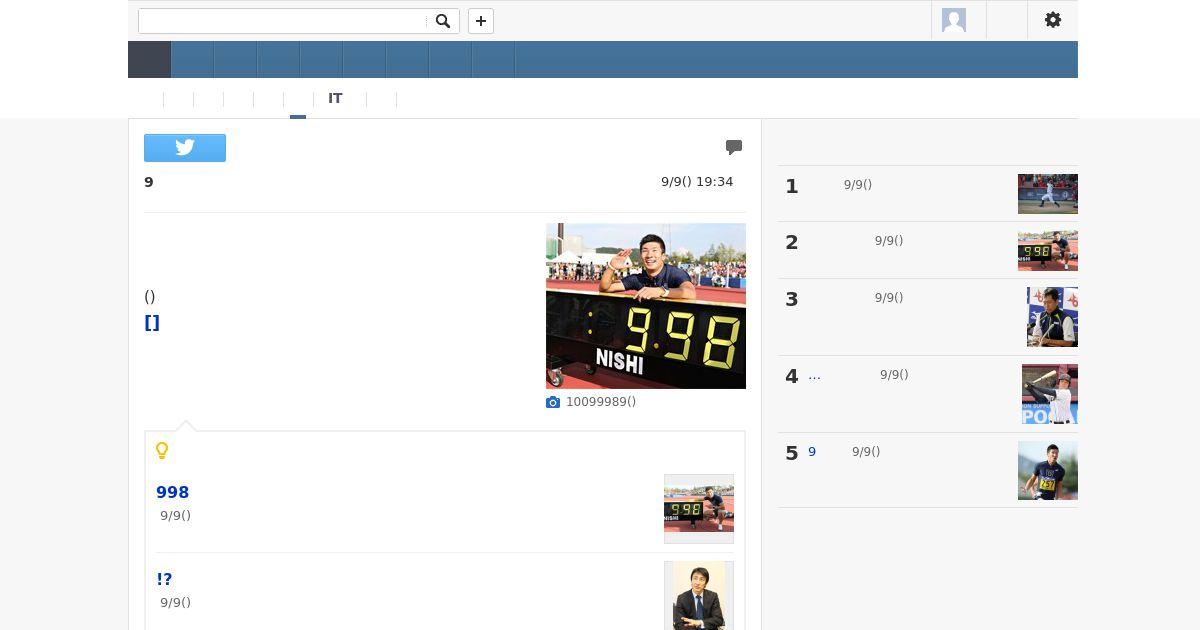
Task: Open the comments speech bubble icon
Action: 734,147
